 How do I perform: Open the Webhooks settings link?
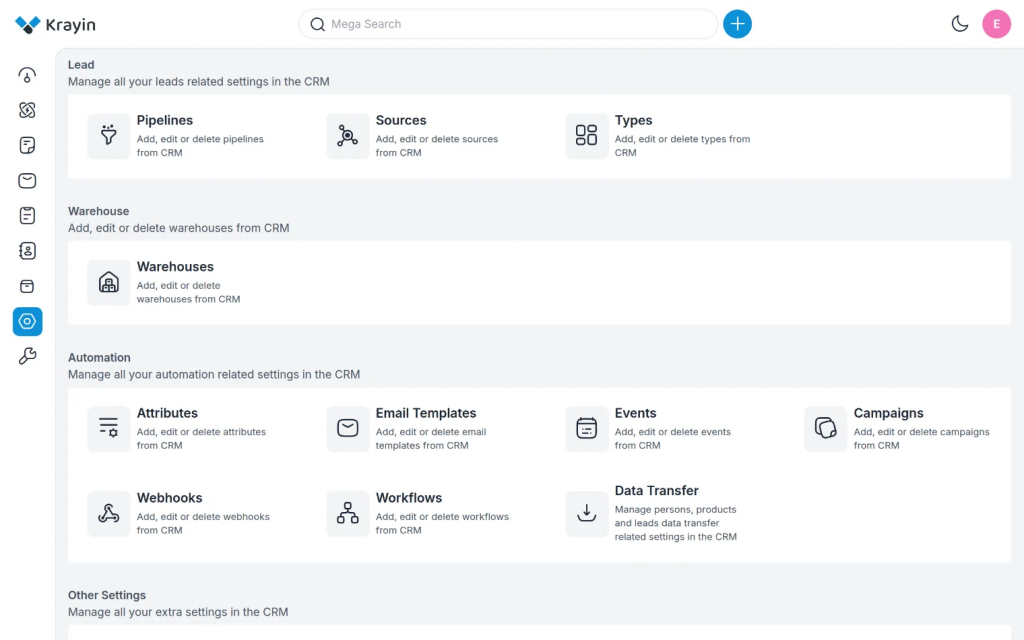(170, 498)
